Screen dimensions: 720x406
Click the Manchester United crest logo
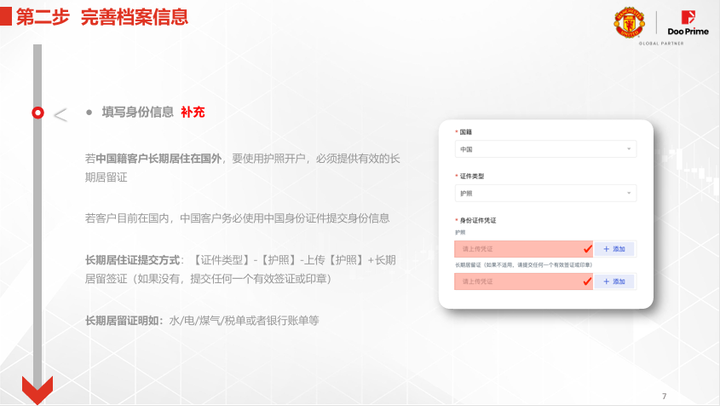pos(629,23)
